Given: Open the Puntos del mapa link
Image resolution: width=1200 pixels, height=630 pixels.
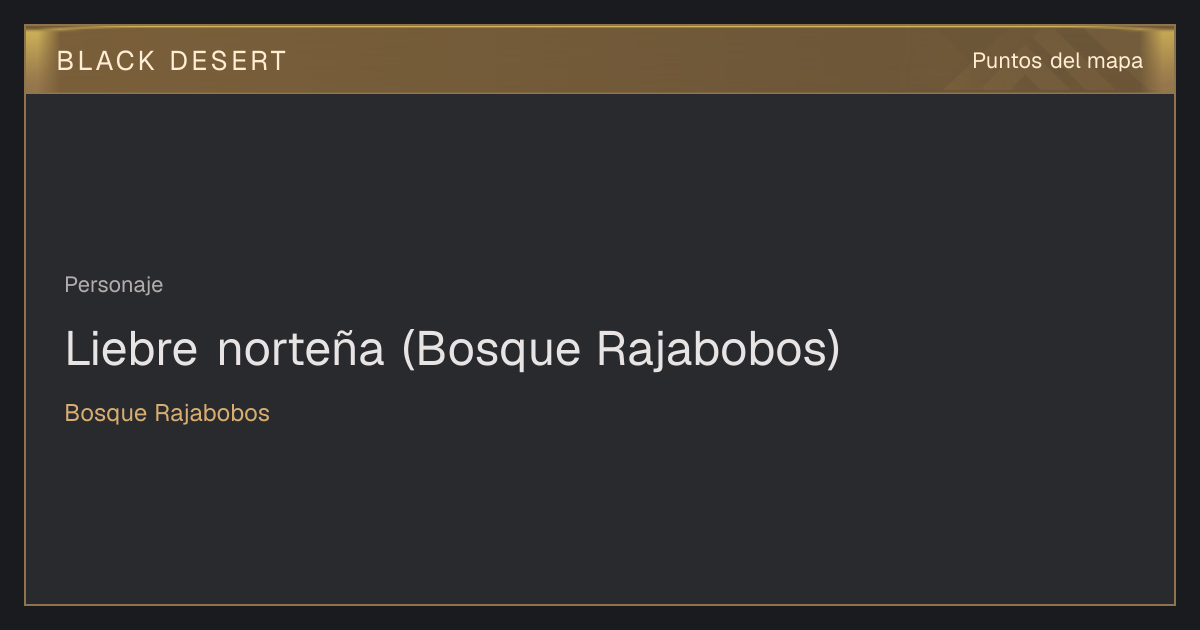Looking at the screenshot, I should pyautogui.click(x=1057, y=61).
